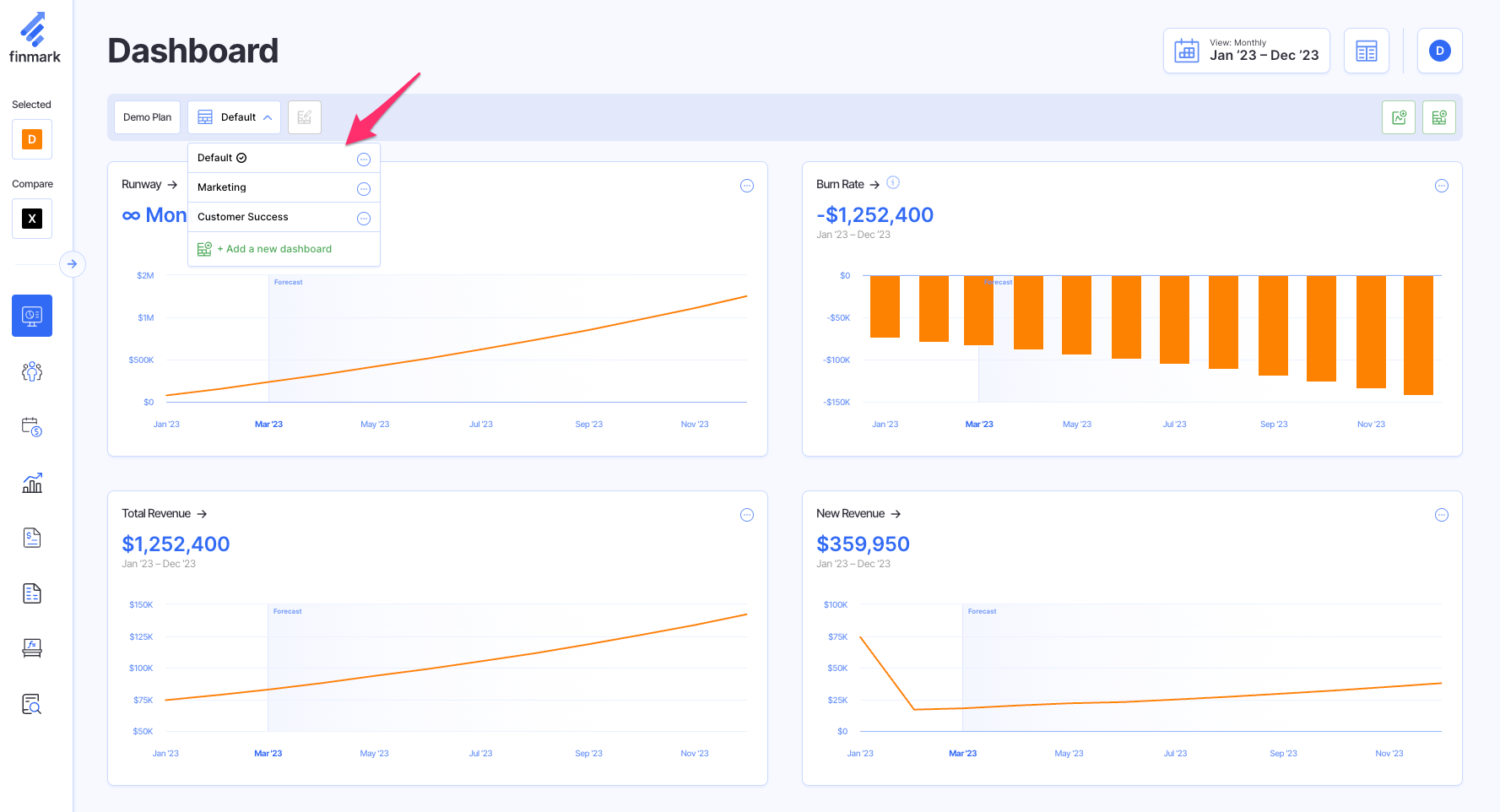The image size is (1500, 812).
Task: Open the options menu on the Runway card
Action: tap(746, 185)
